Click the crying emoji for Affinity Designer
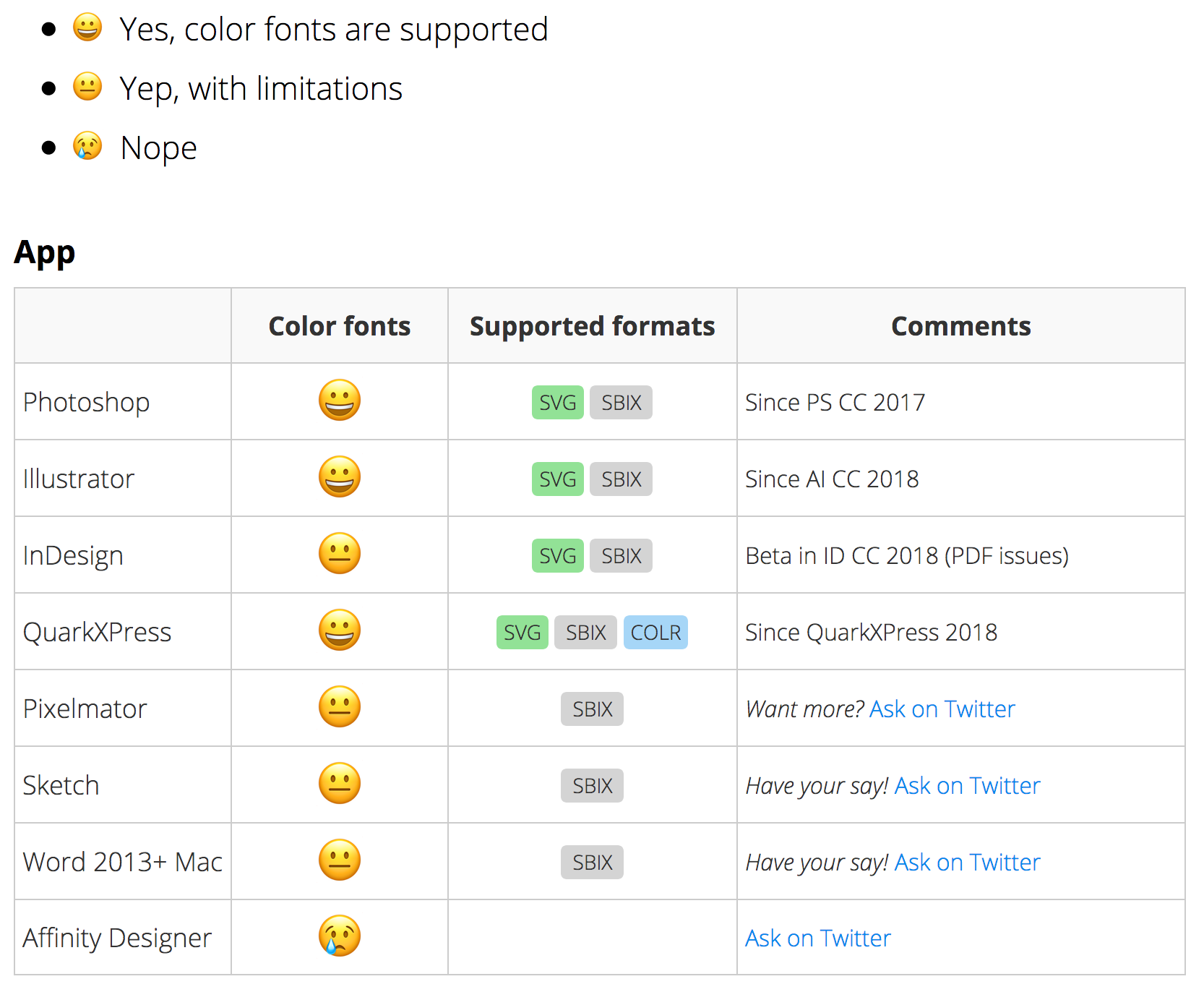 (x=340, y=936)
